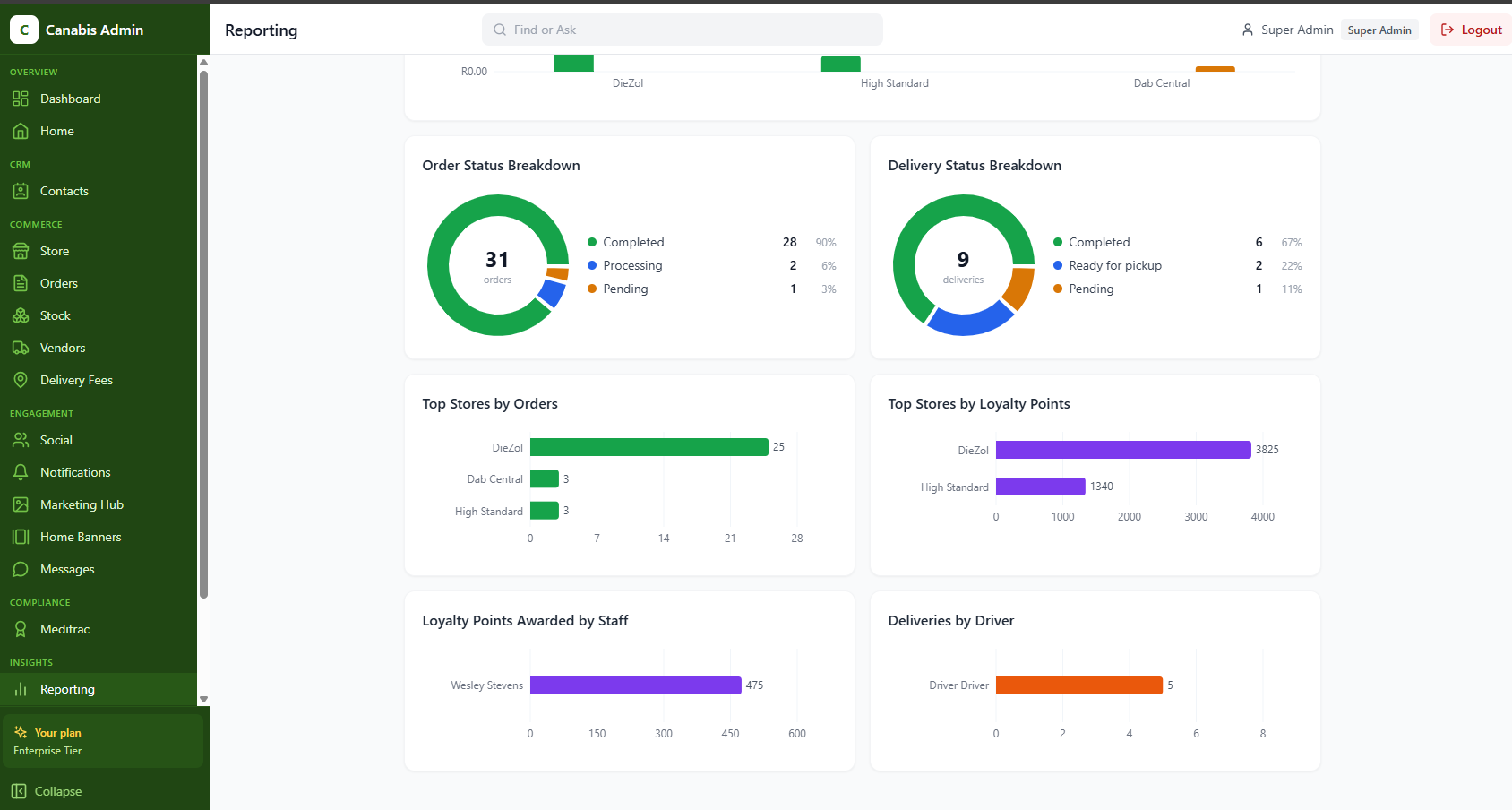Click the Marketing Hub image icon
Viewport: 1512px width, 810px height.
[x=21, y=504]
